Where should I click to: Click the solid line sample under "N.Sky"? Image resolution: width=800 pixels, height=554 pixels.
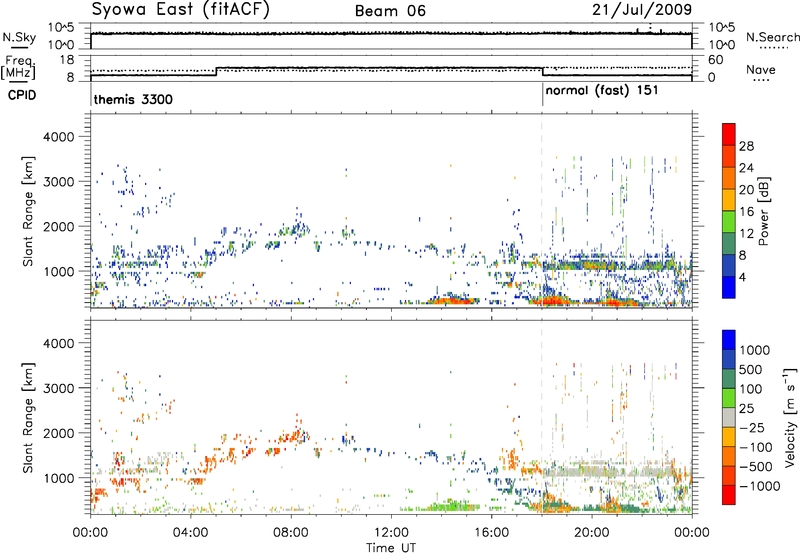pyautogui.click(x=19, y=47)
